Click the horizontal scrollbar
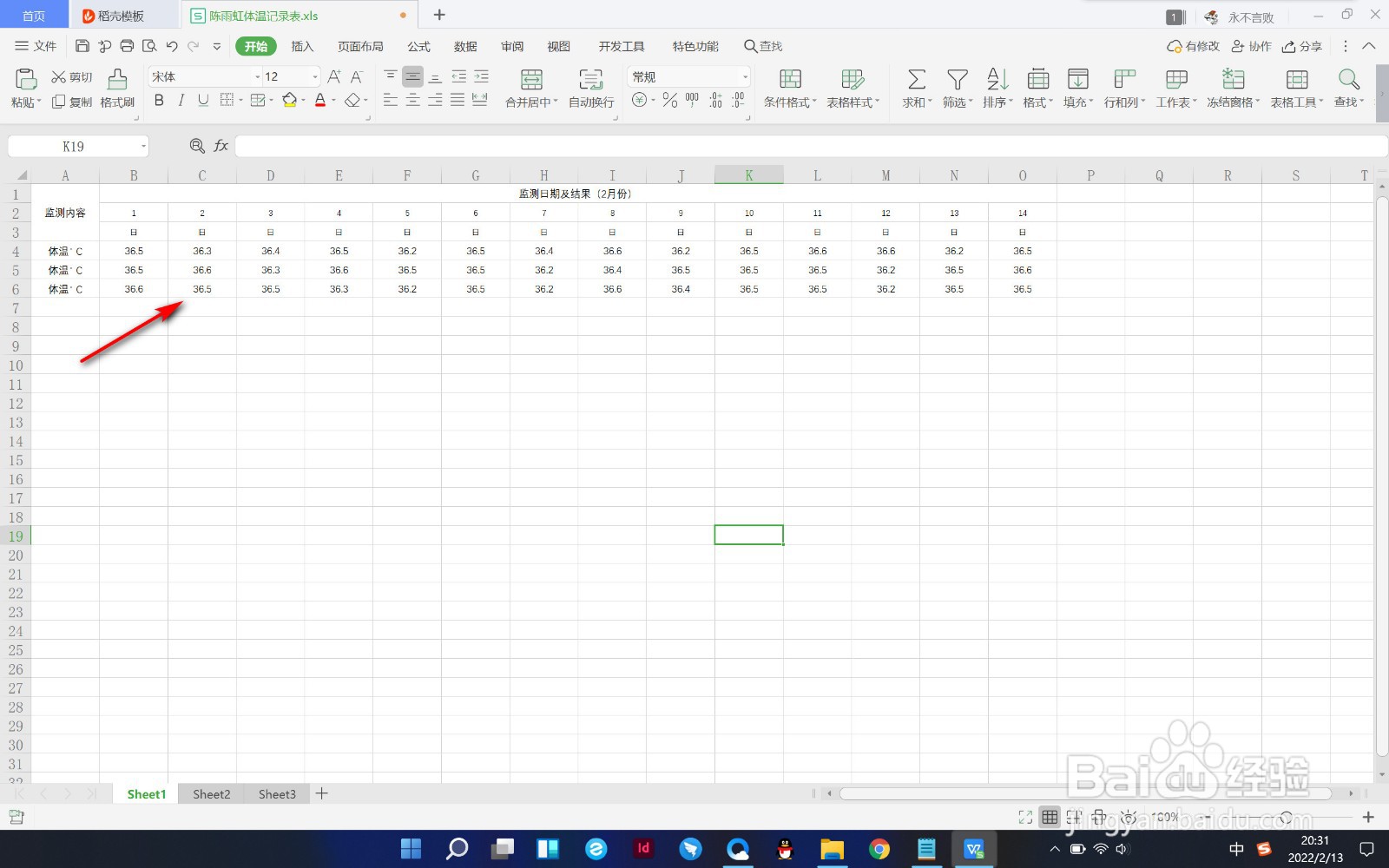The image size is (1389, 868). (x=1085, y=793)
